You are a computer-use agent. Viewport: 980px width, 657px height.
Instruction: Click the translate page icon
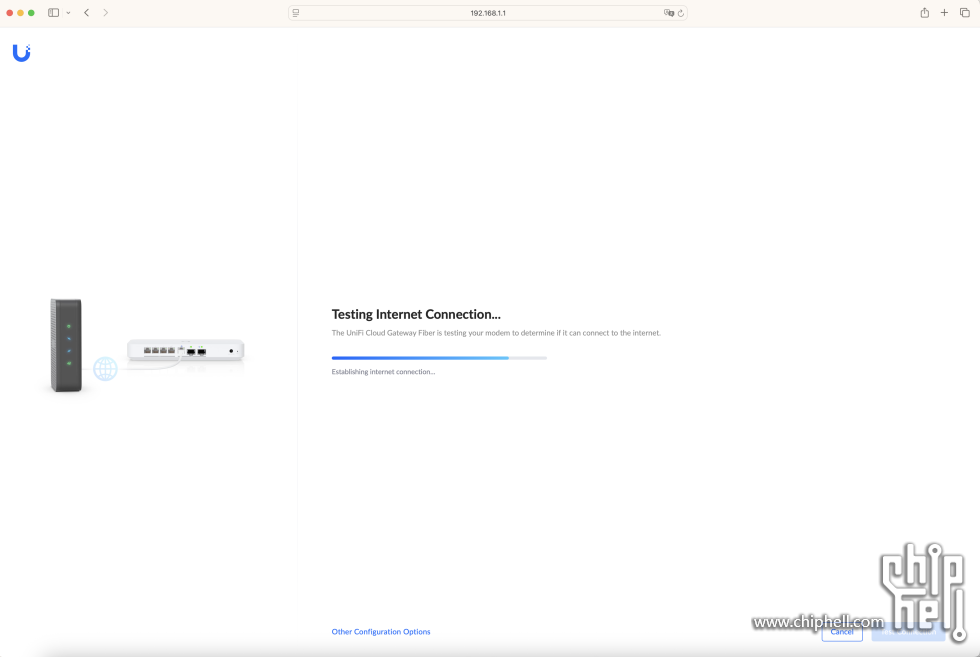pos(669,13)
